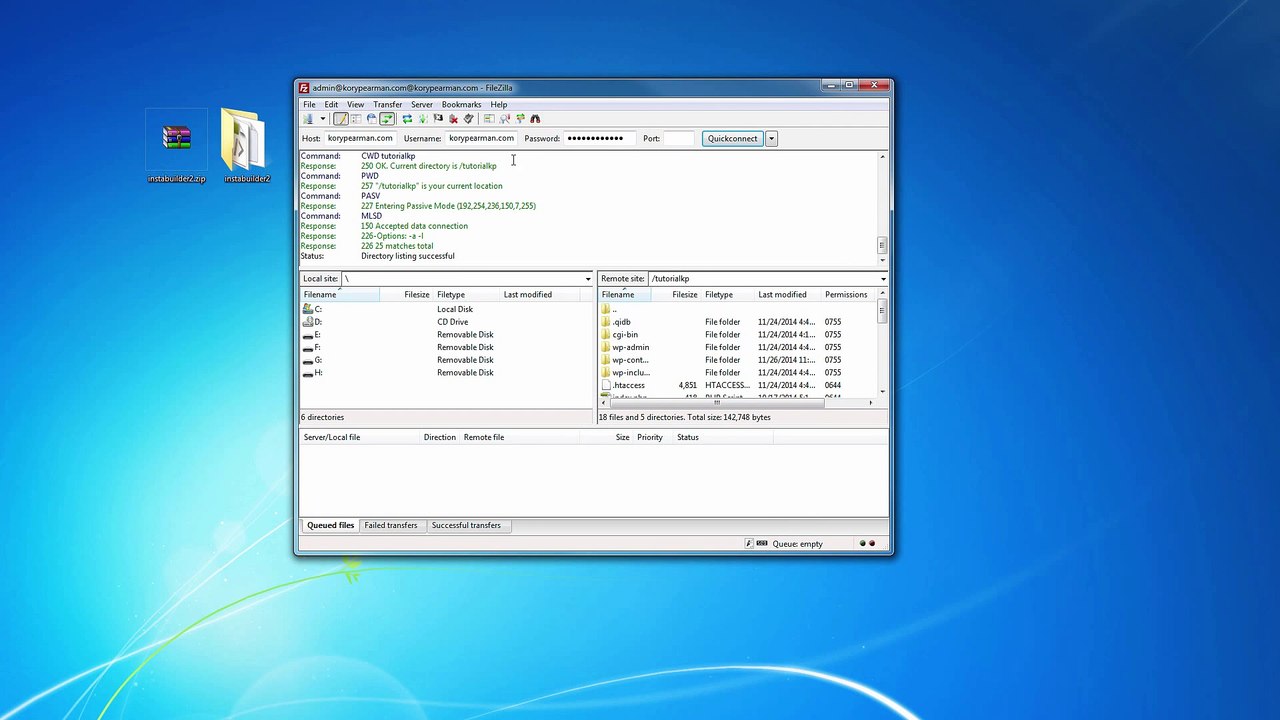Open the directory listing filters icon
The height and width of the screenshot is (720, 1280).
489,119
